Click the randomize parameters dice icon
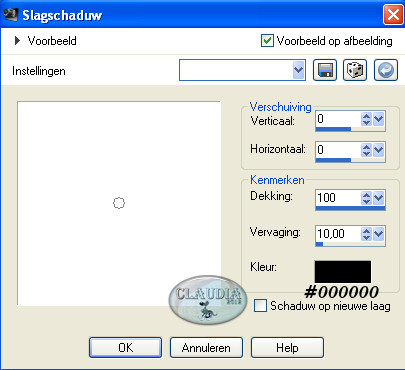Image resolution: width=405 pixels, height=370 pixels. pyautogui.click(x=355, y=70)
